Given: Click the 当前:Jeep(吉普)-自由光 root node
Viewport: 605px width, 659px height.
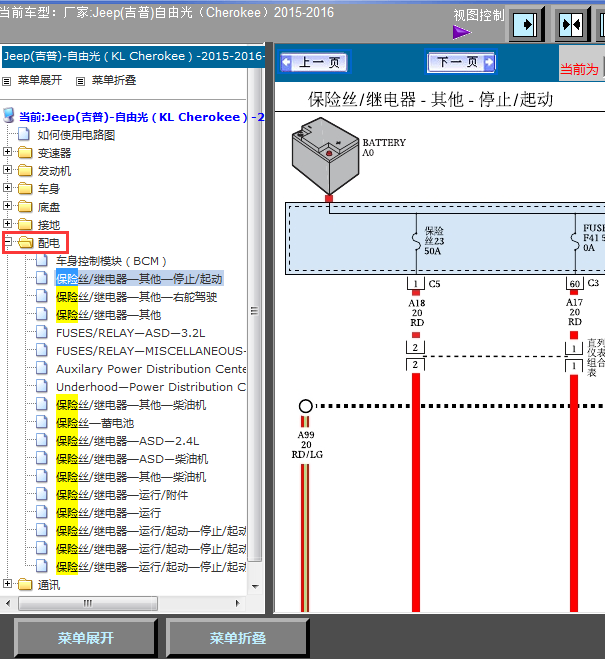Looking at the screenshot, I should [142, 117].
